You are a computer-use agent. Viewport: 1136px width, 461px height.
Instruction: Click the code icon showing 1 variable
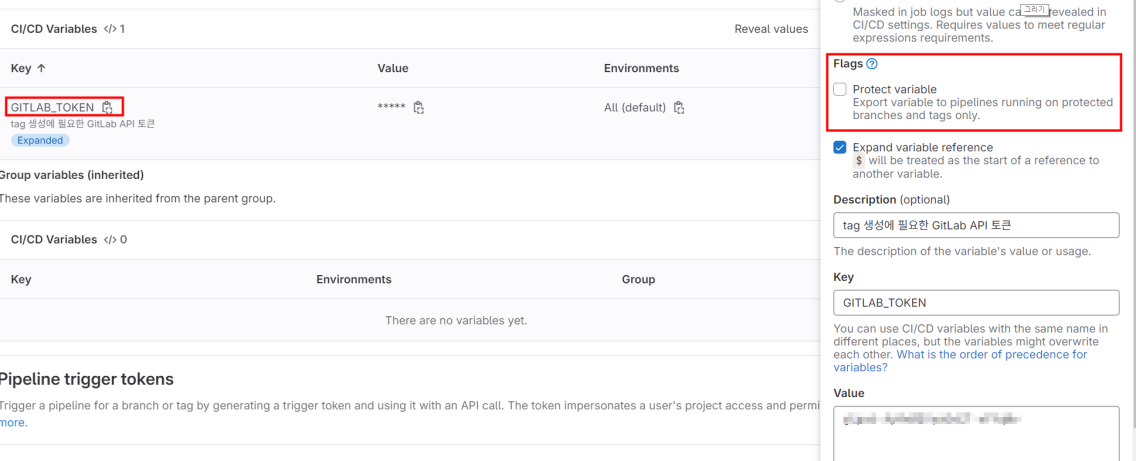tap(109, 29)
